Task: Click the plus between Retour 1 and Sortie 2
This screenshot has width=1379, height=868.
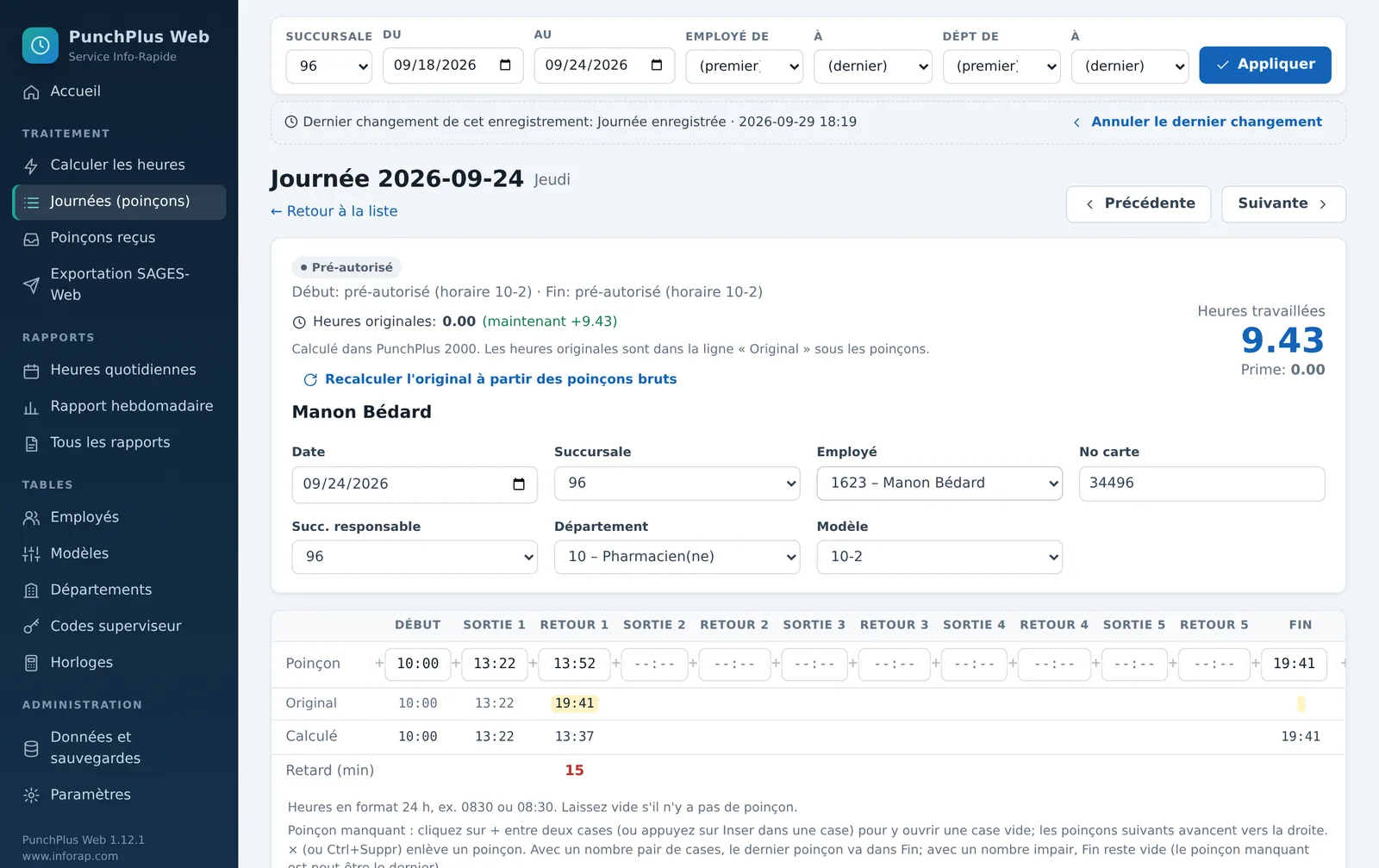Action: [615, 664]
